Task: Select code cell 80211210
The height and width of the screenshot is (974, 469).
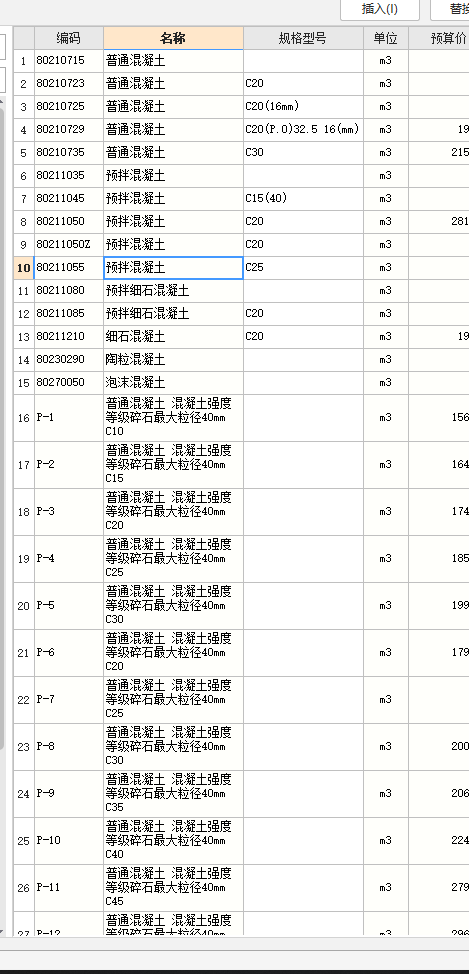Action: [68, 337]
